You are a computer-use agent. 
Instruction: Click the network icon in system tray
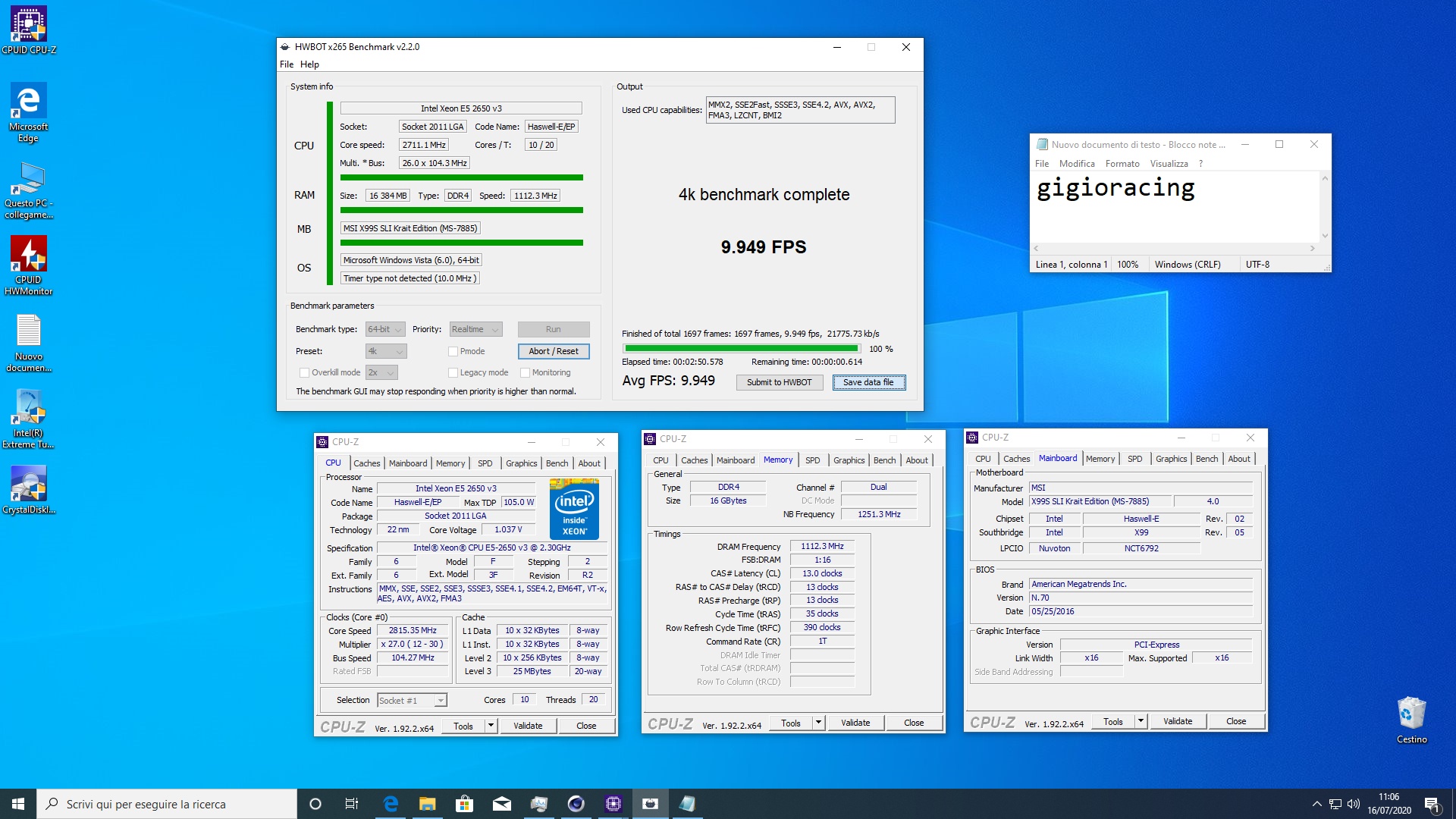click(x=1335, y=804)
